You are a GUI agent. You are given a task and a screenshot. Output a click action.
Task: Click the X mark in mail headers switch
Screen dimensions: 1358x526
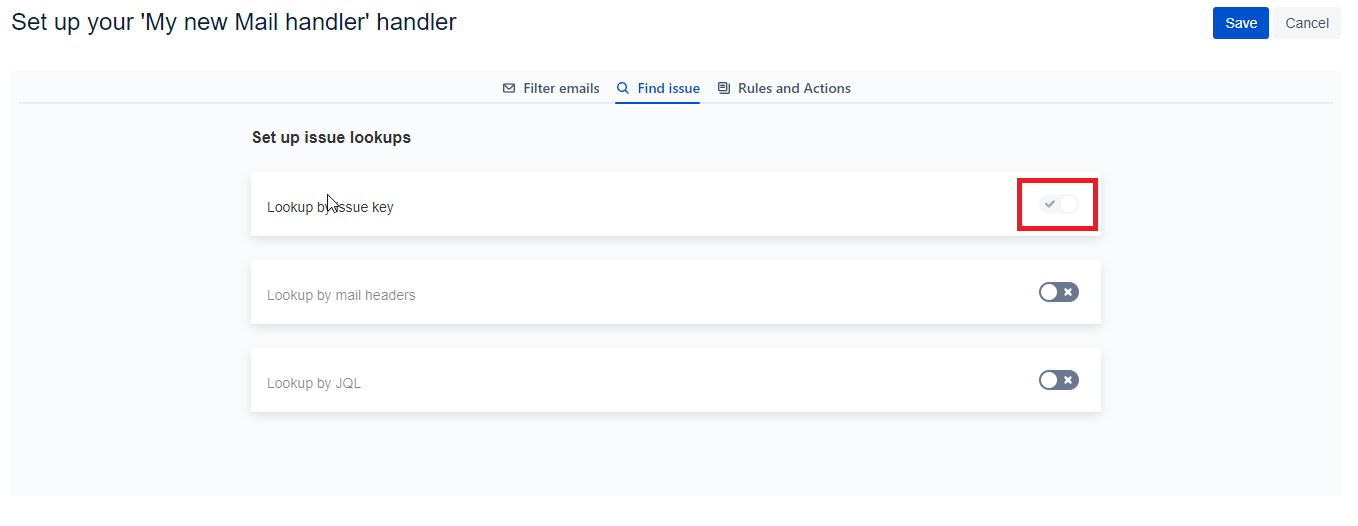tap(1068, 292)
